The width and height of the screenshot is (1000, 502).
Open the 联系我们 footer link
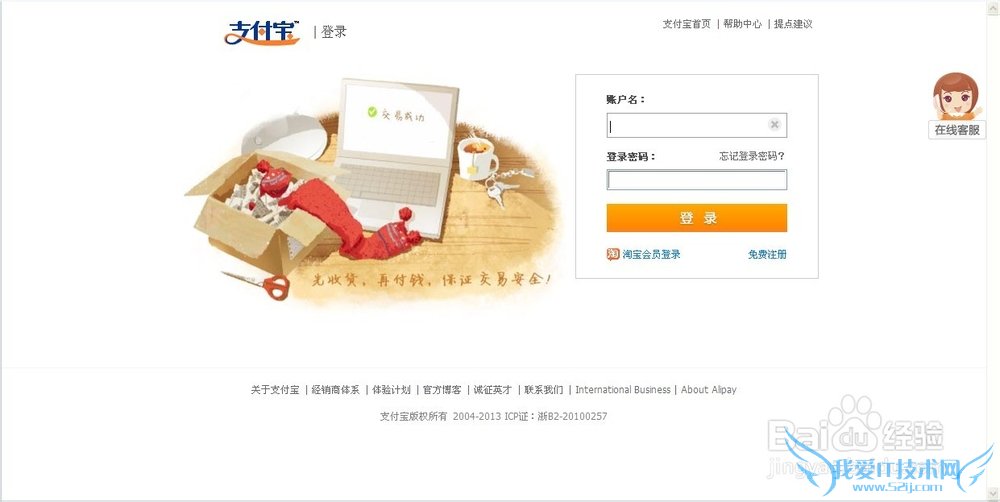coord(544,390)
